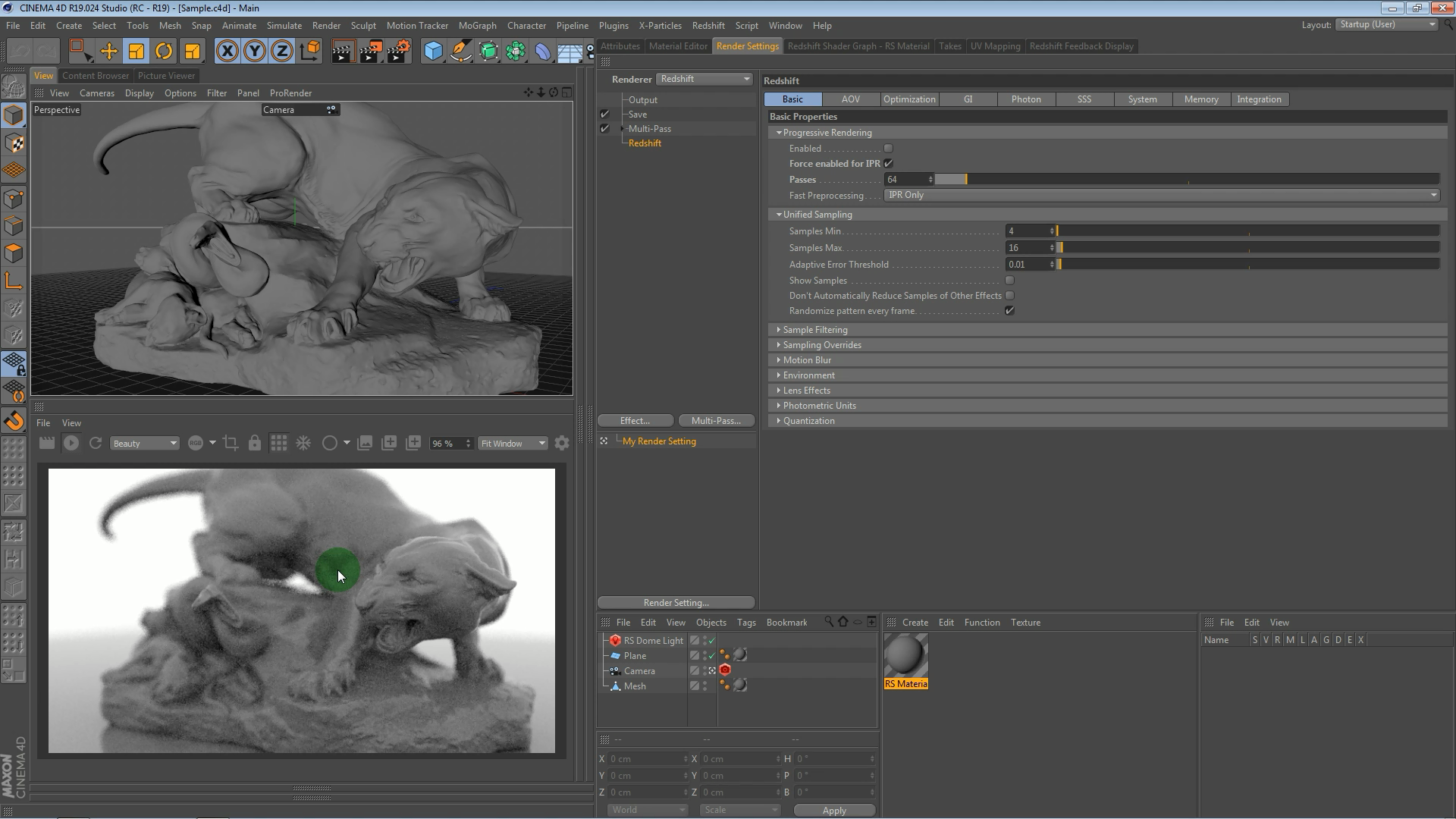
Task: Switch to the GI tab
Action: [968, 99]
